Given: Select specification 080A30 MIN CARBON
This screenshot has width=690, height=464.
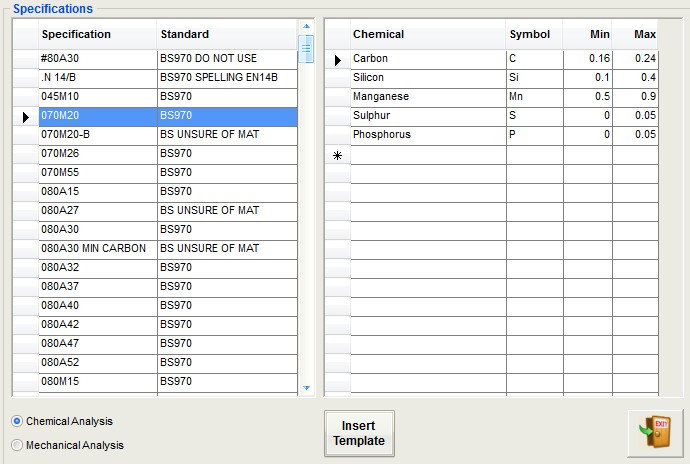Looking at the screenshot, I should (96, 248).
